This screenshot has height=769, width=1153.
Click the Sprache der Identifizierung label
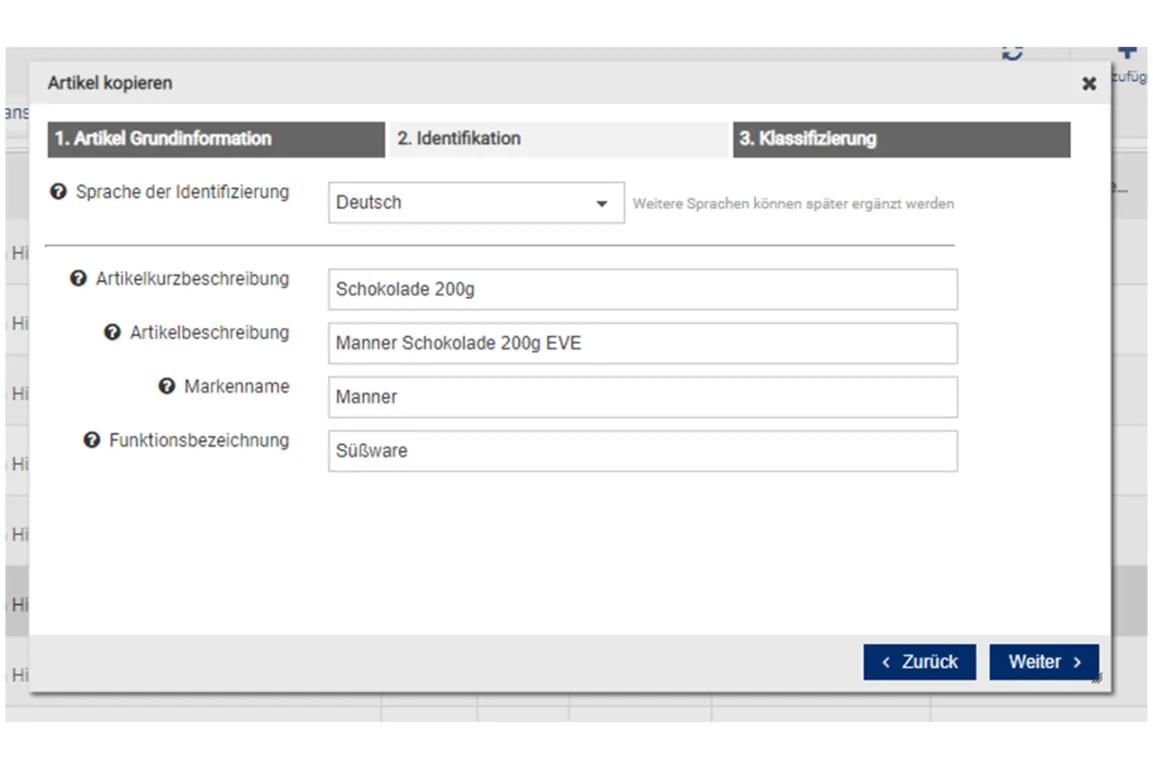coord(182,192)
